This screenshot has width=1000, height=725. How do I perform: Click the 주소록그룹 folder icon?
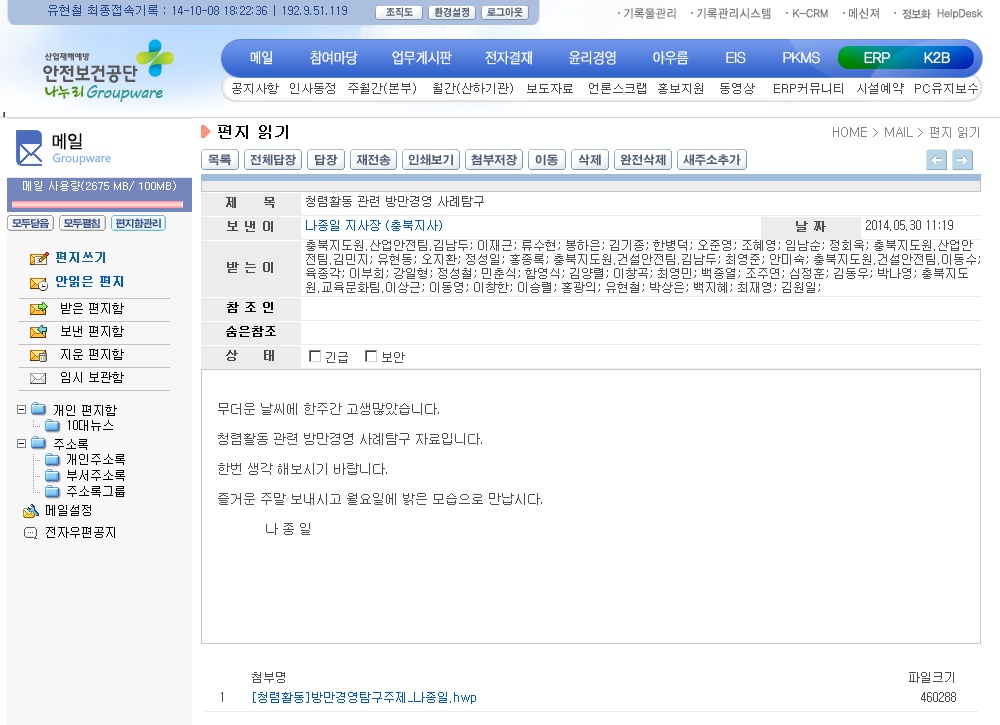(x=53, y=491)
